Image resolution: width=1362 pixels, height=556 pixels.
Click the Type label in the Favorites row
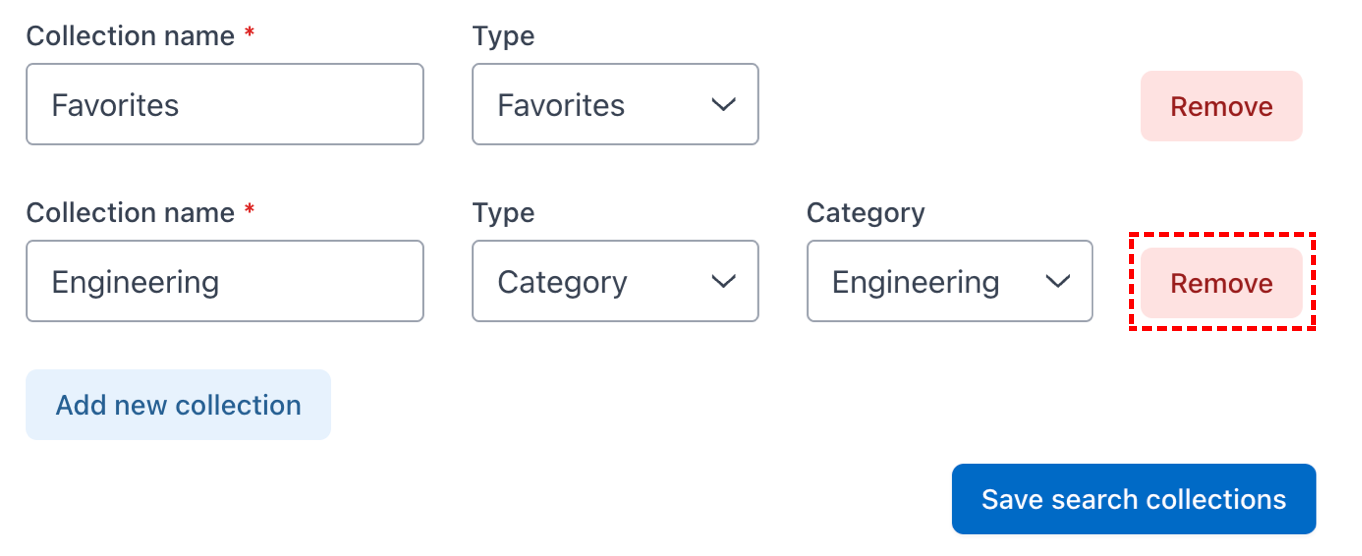503,37
